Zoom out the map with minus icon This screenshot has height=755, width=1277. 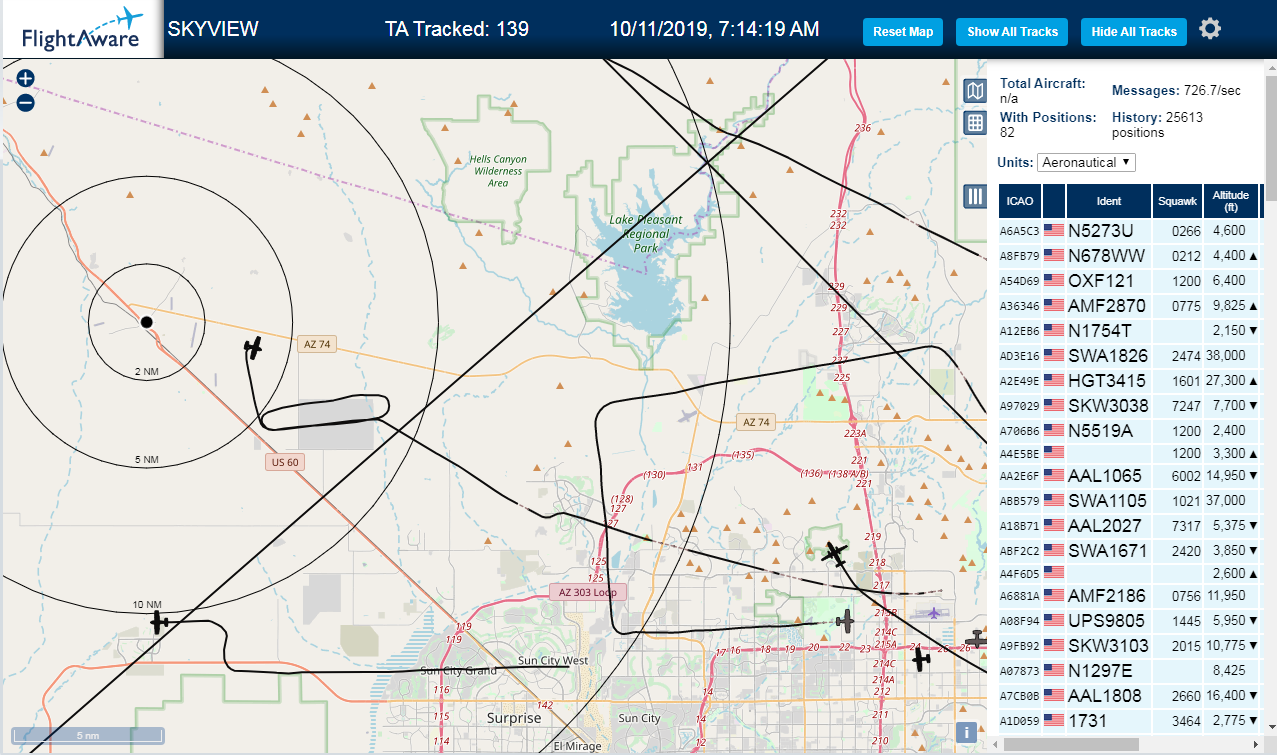pos(26,102)
